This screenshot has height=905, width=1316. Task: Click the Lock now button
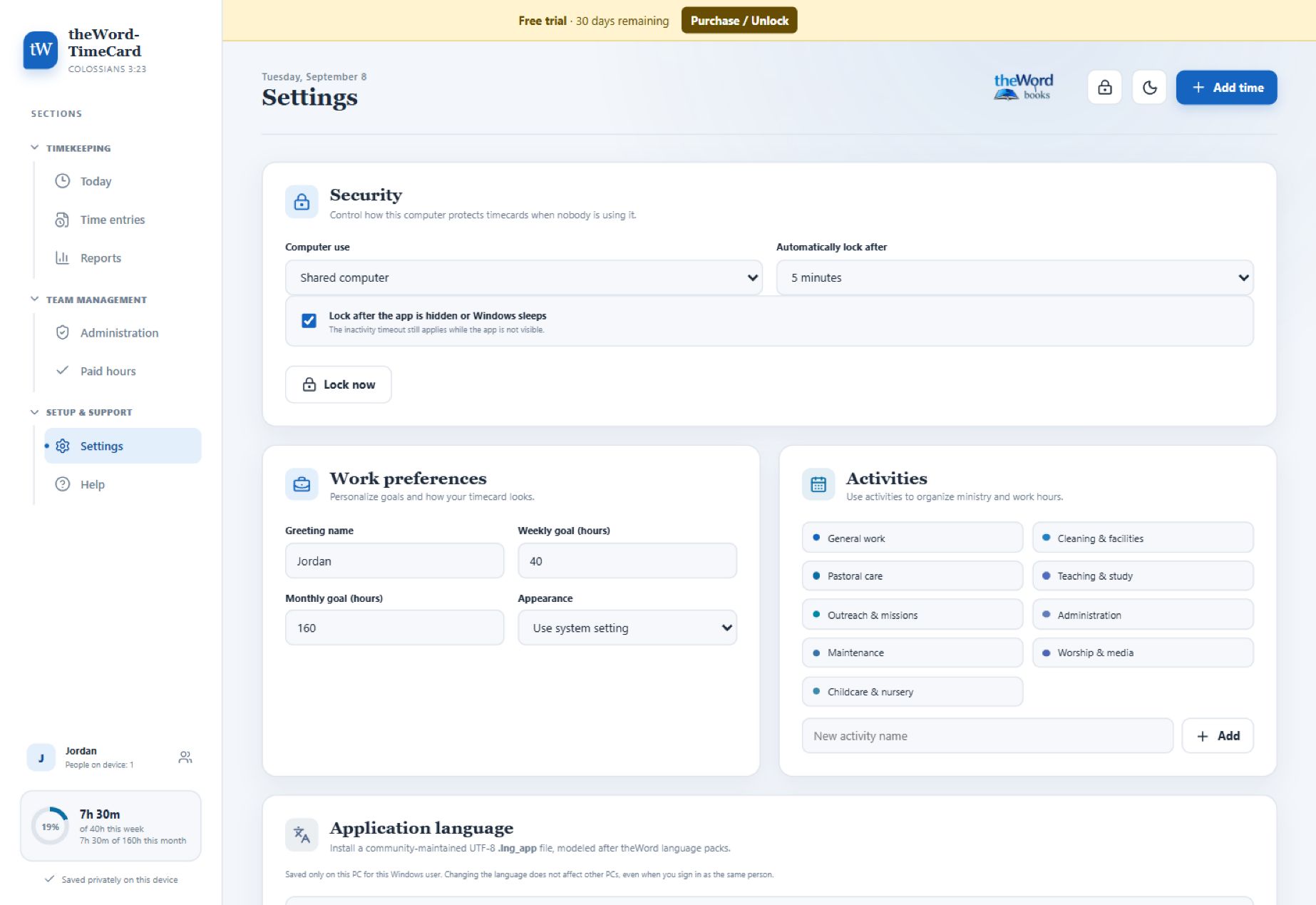coord(339,384)
